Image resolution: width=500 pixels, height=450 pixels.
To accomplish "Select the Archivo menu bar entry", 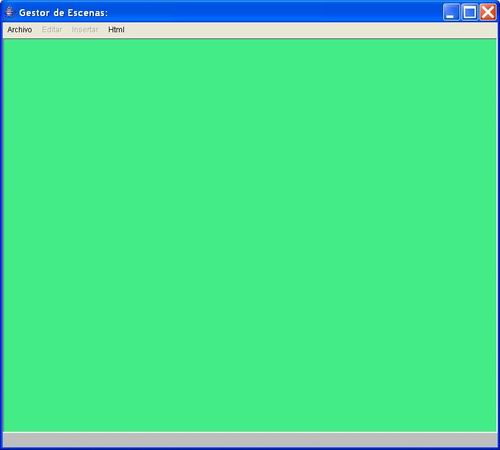I will point(20,30).
